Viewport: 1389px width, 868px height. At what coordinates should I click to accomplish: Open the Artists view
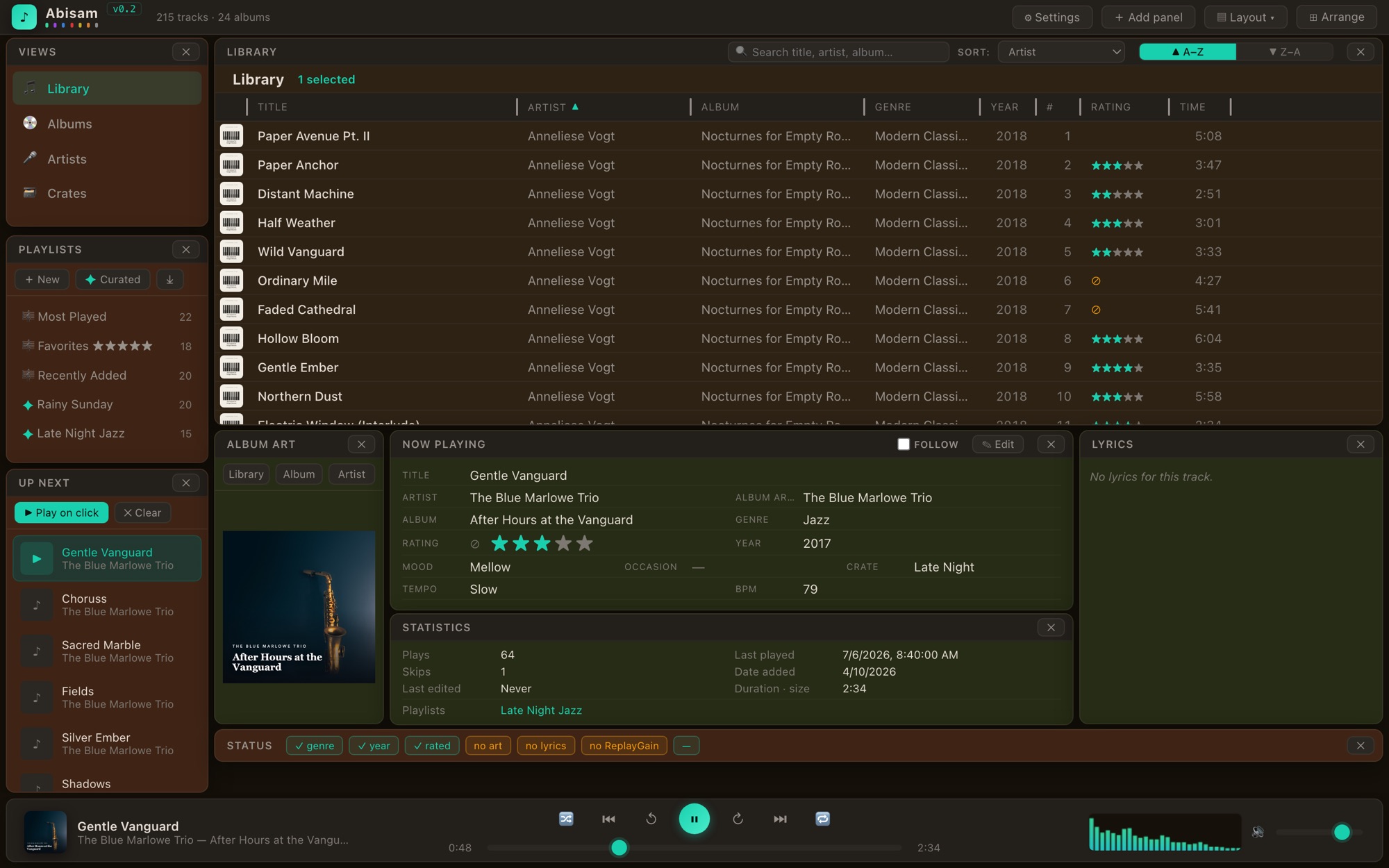pos(107,159)
